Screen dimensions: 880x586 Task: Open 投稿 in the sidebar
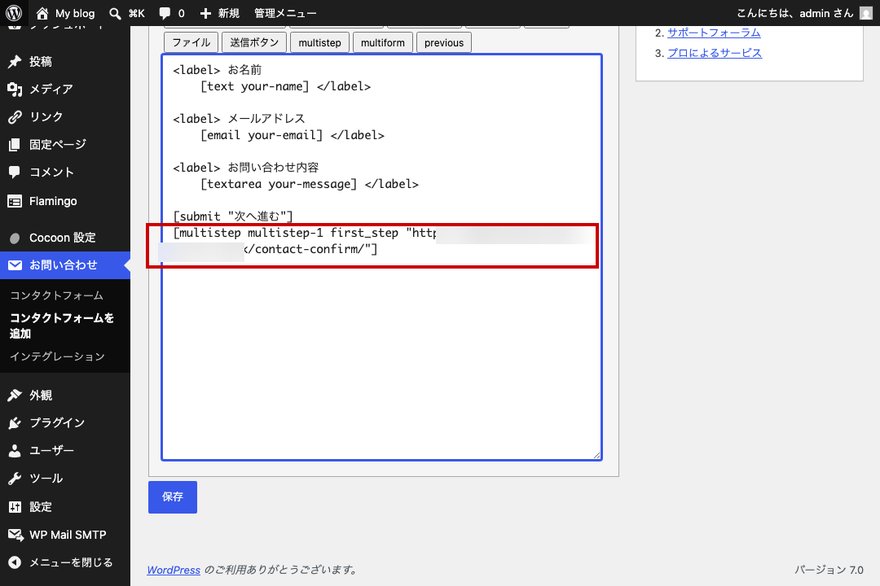40,61
